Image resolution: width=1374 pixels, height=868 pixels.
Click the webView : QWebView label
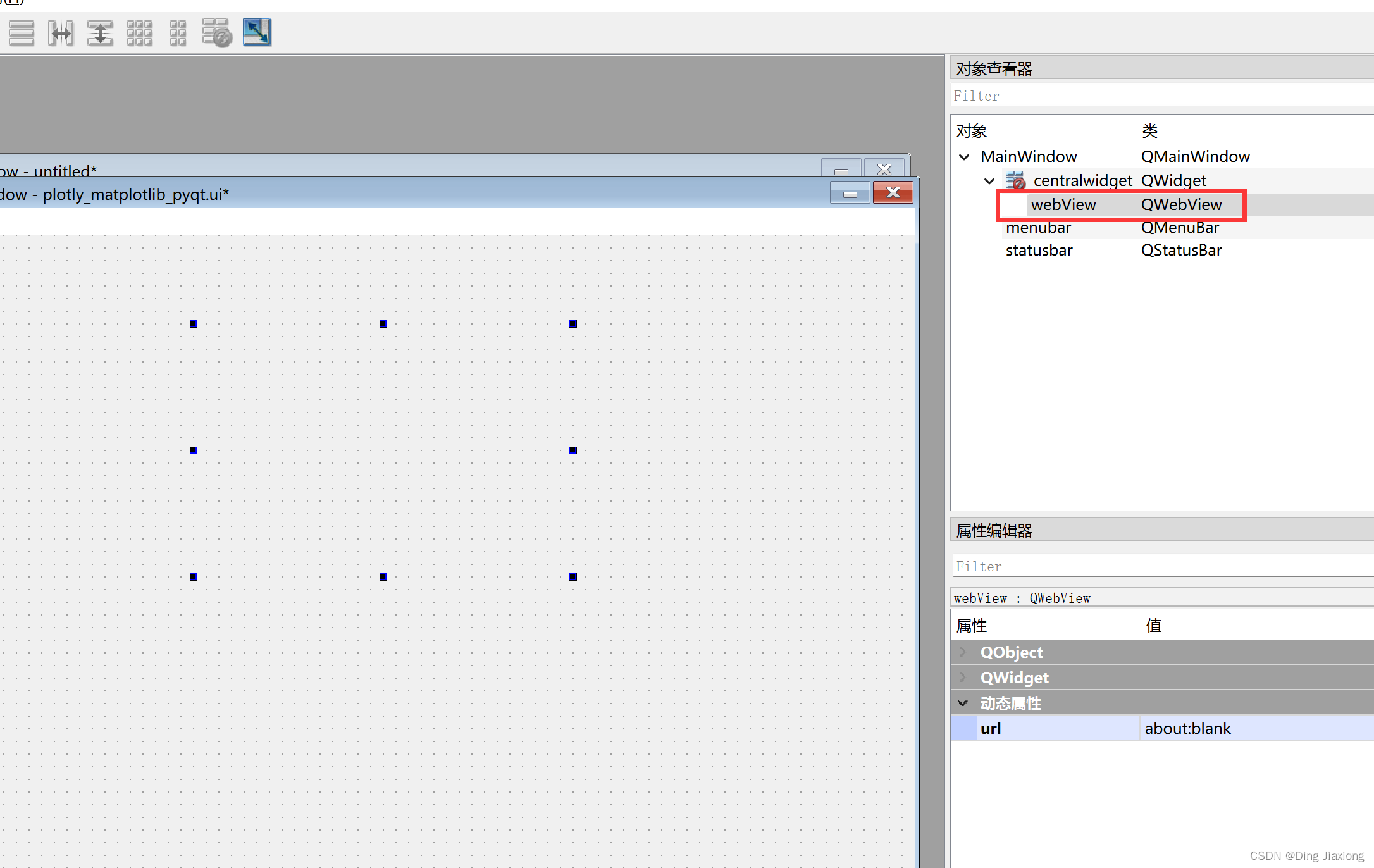pyautogui.click(x=1022, y=598)
